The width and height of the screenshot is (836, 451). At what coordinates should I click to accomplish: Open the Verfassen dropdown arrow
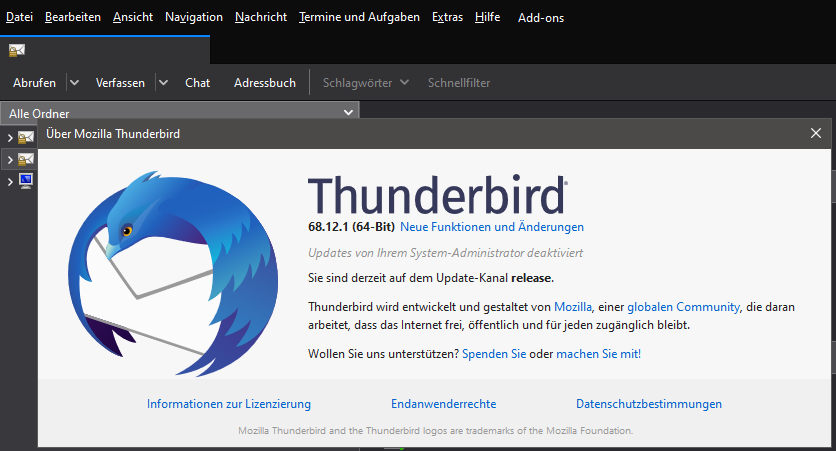[163, 83]
